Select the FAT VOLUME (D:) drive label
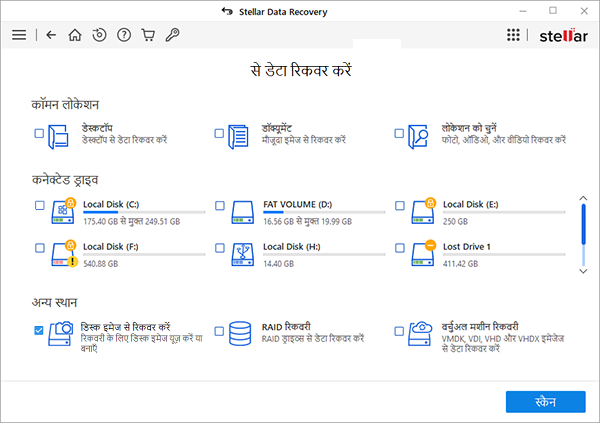Image resolution: width=600 pixels, height=423 pixels. click(299, 204)
